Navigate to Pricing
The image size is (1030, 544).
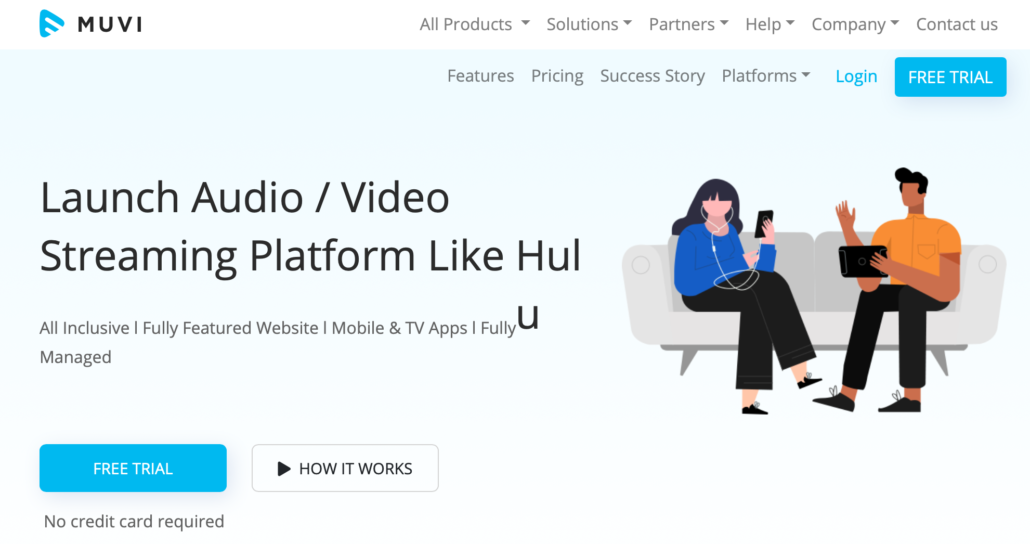coord(557,76)
